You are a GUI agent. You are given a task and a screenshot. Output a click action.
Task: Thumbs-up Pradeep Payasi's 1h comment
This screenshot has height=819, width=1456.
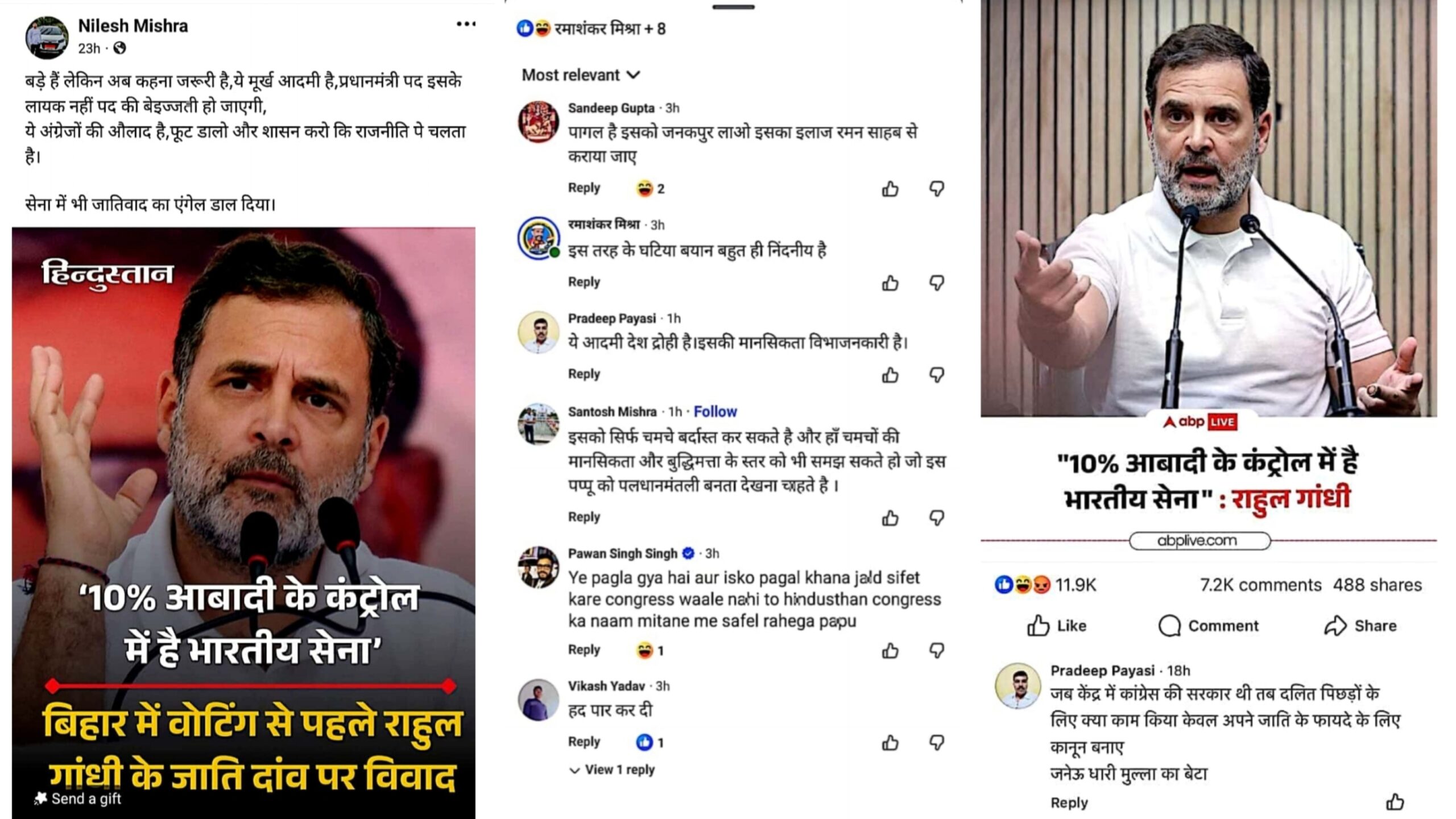coord(890,375)
